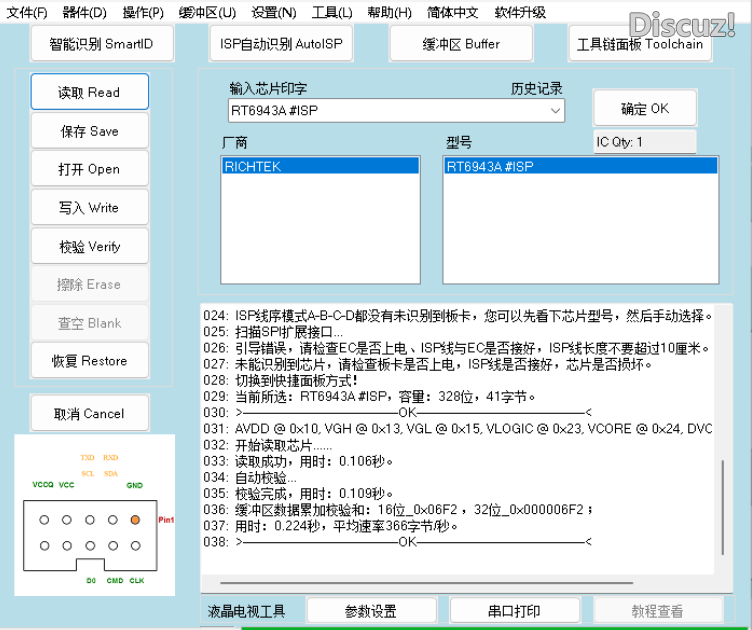Click the 打开 Open button

coord(89,169)
